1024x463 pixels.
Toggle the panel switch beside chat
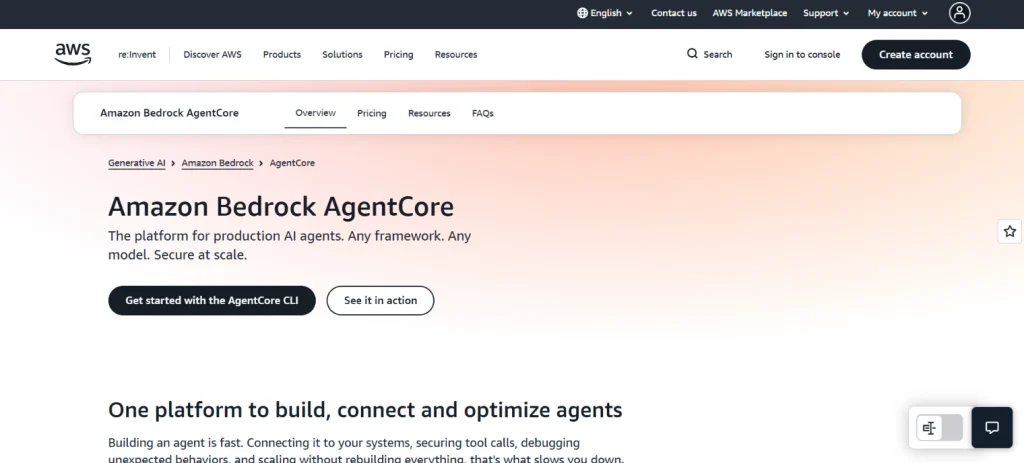(x=940, y=428)
